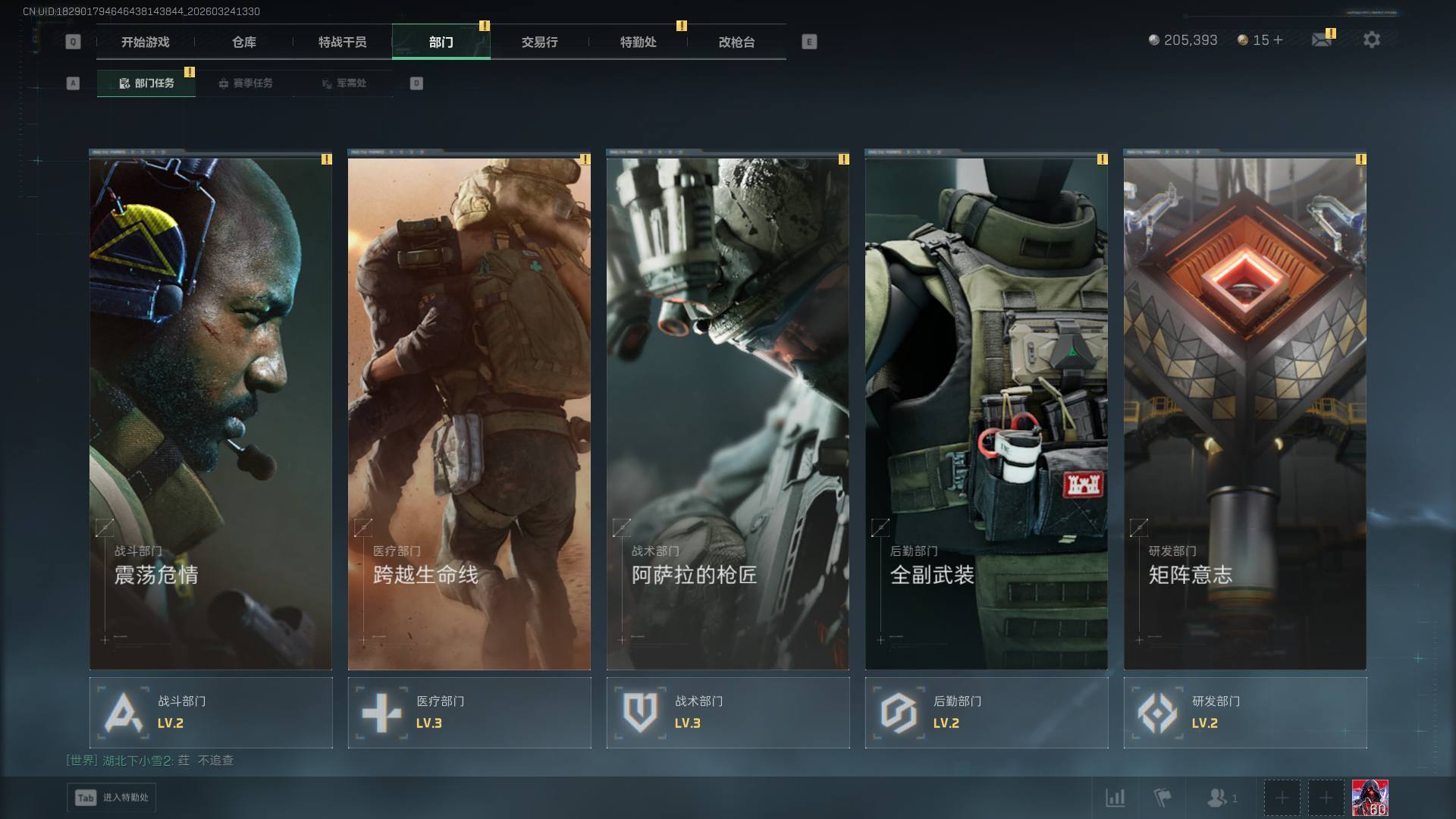Select the 赛季任务 sub-tab
This screenshot has width=1456, height=819.
point(245,83)
